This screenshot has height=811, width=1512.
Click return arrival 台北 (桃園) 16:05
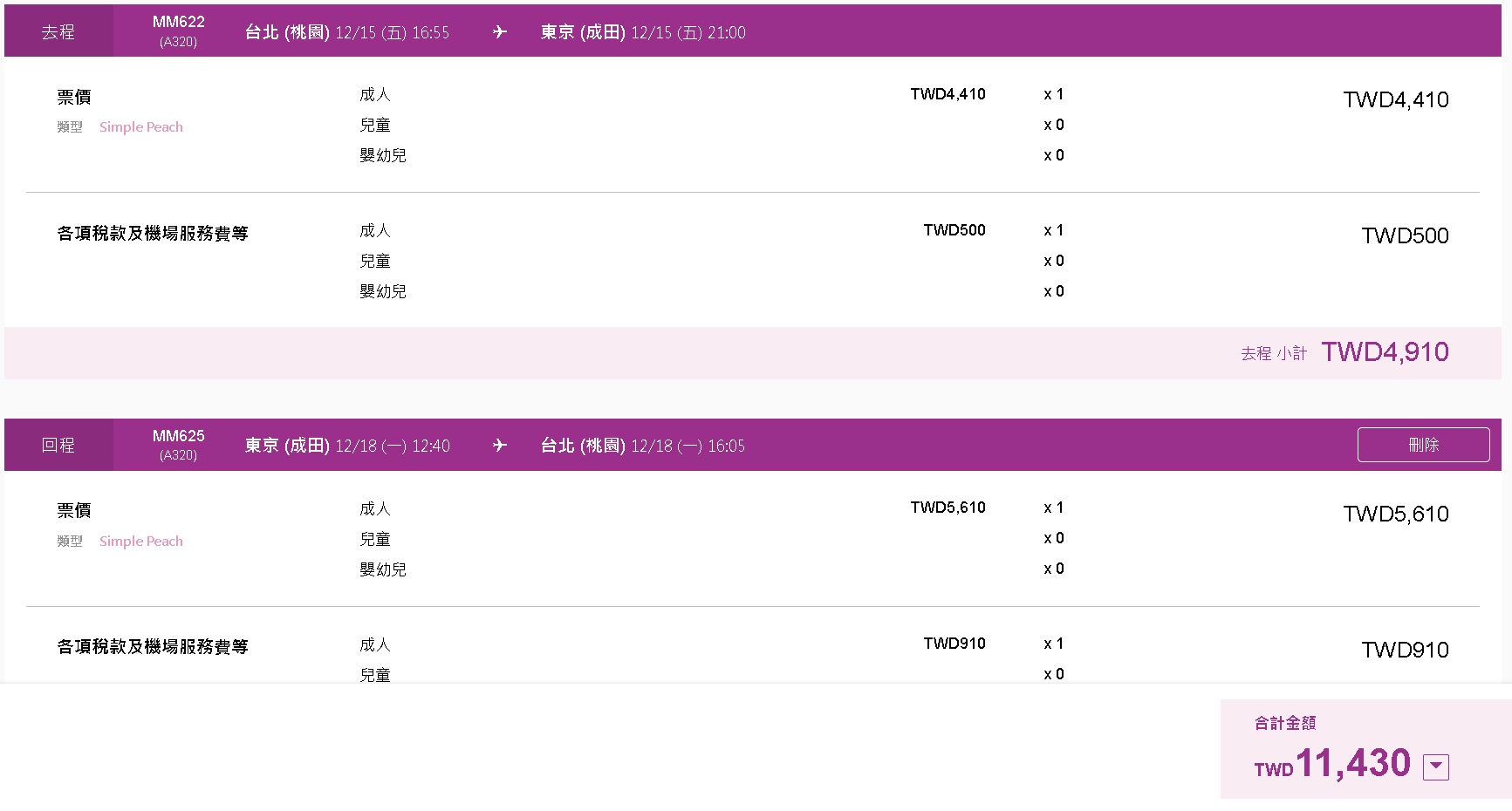[642, 446]
